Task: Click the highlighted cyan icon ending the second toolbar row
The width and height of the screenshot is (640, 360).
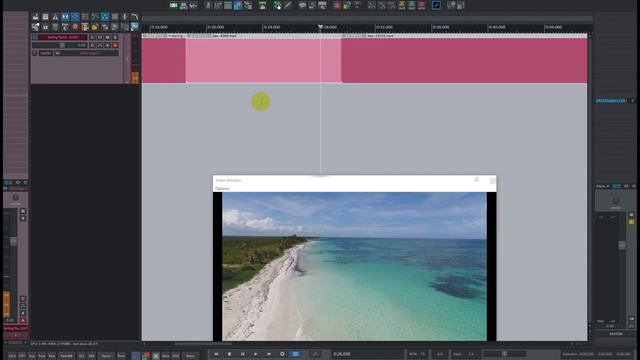Action: 134,27
